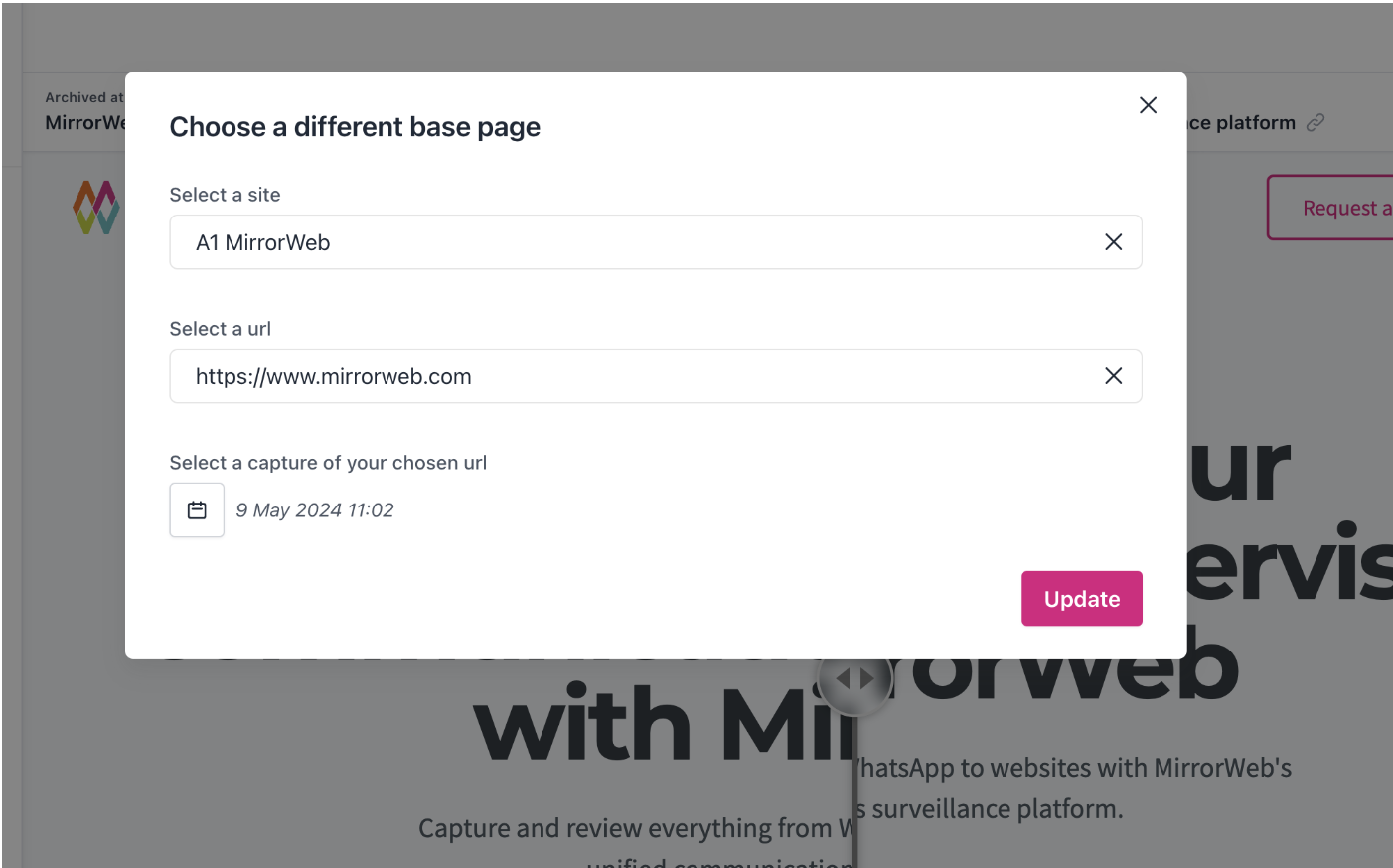Open the Select a site combo box
This screenshot has height=868, width=1393.
click(656, 242)
